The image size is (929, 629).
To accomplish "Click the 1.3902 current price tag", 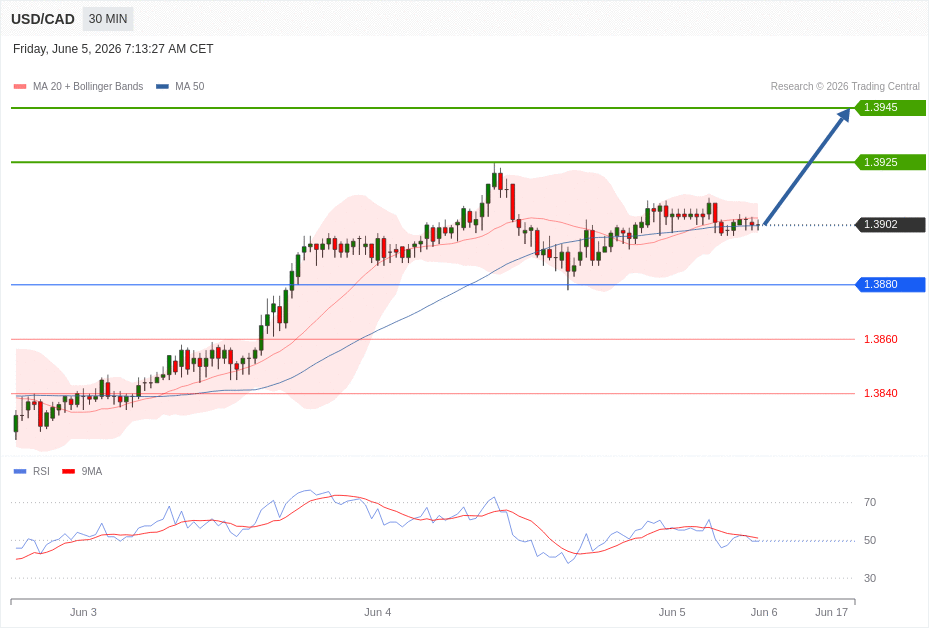I will tap(890, 224).
